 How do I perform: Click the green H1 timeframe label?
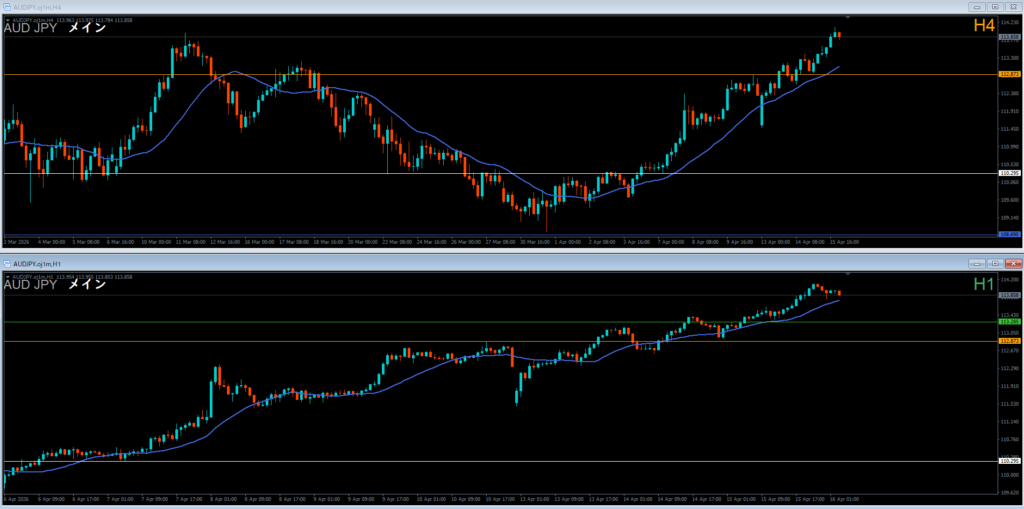tap(983, 284)
